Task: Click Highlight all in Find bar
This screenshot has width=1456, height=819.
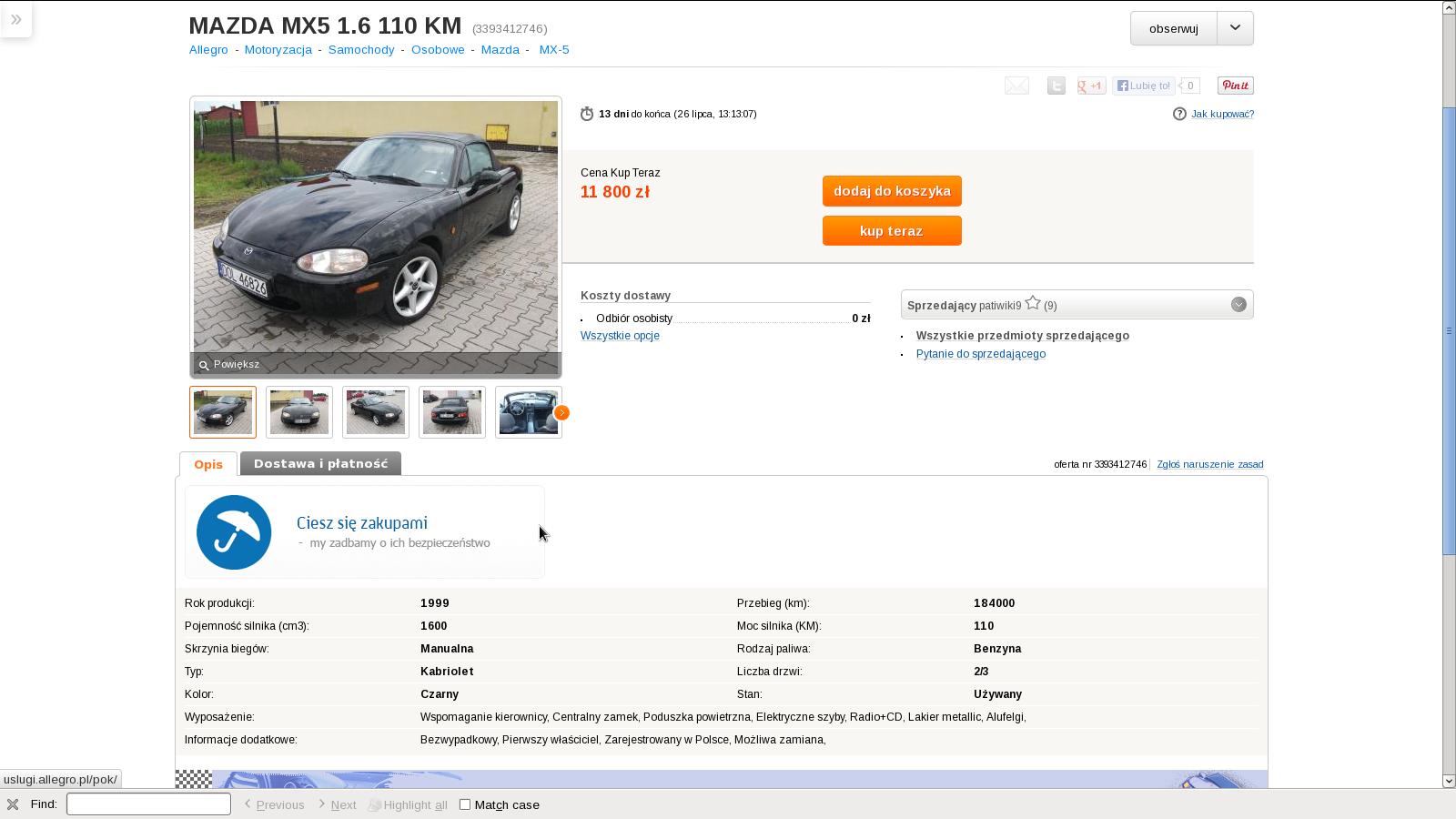Action: [x=408, y=804]
